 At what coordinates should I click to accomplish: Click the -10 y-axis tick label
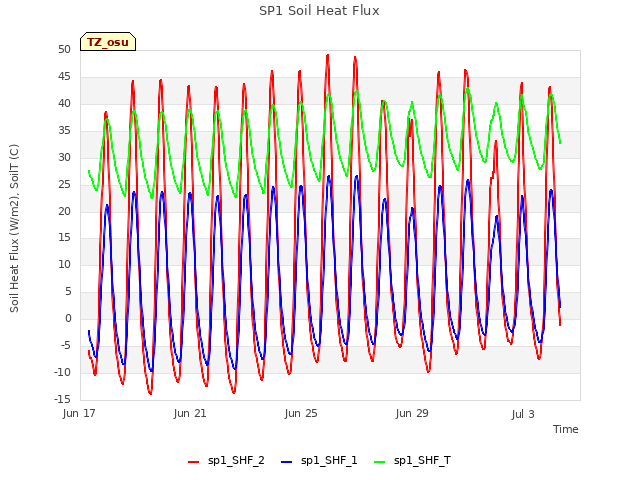coord(62,372)
